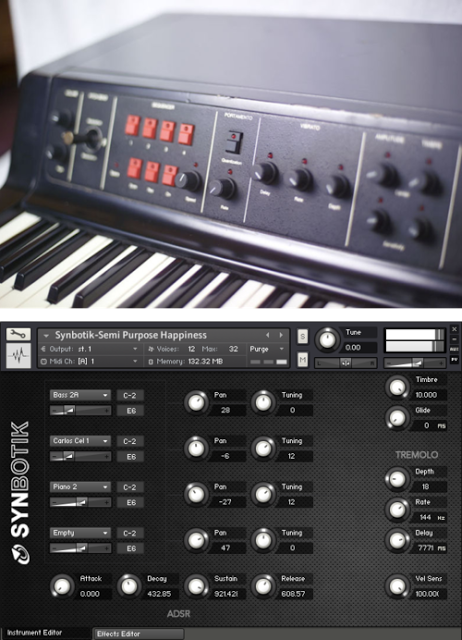This screenshot has height=640, width=462.
Task: Switch to the Instrument Editor tab
Action: 46,633
